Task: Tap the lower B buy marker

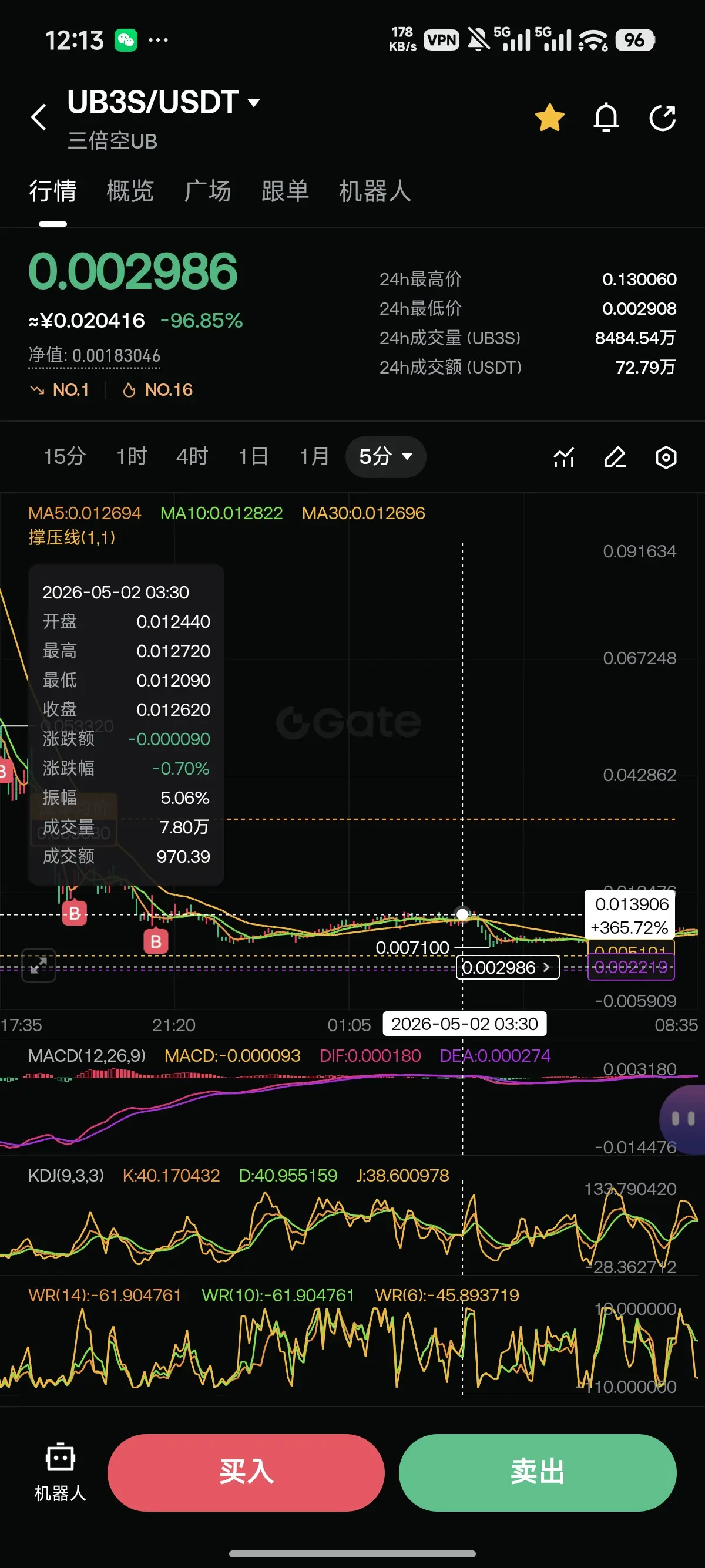Action: coord(156,941)
